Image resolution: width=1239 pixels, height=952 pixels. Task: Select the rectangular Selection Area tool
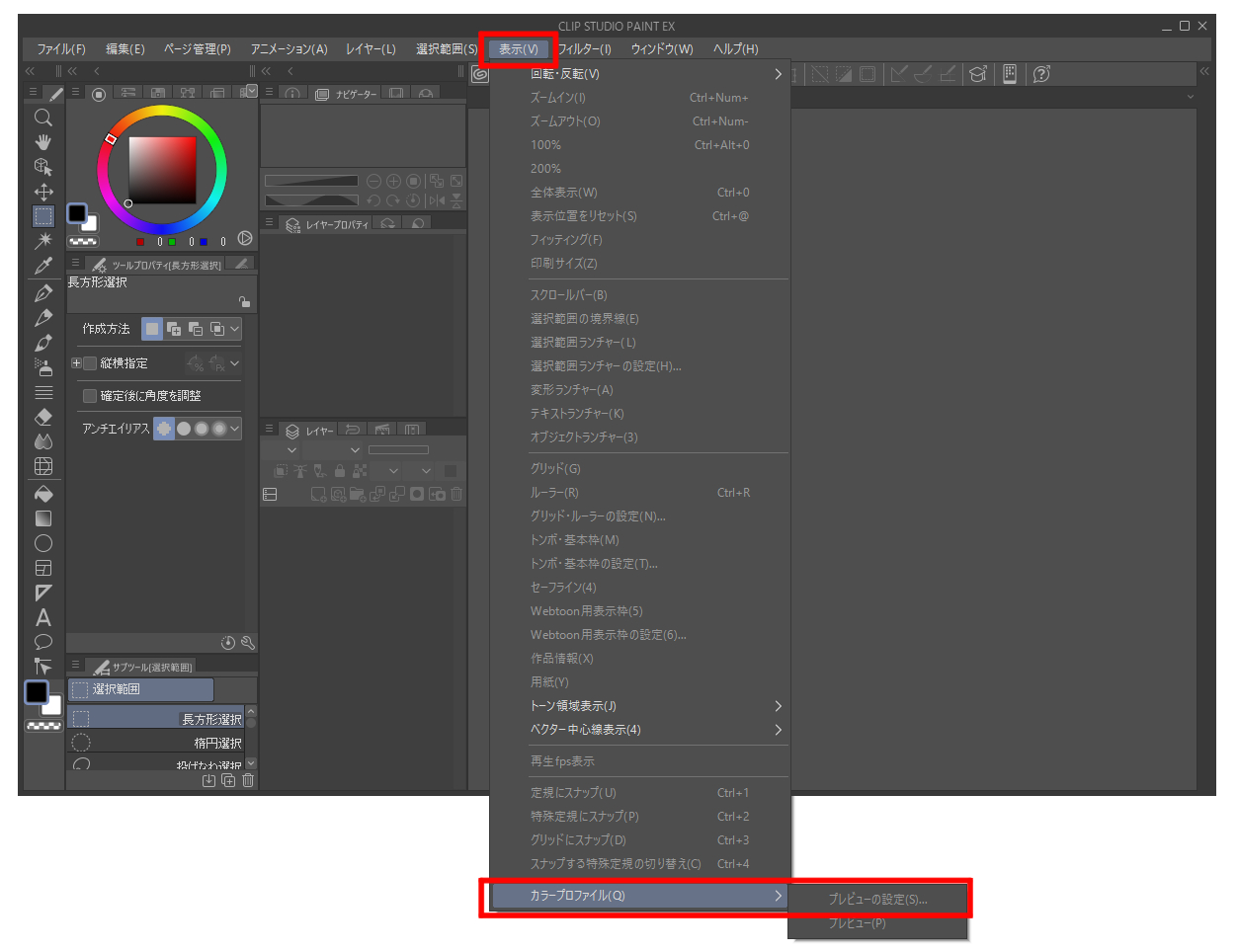43,216
